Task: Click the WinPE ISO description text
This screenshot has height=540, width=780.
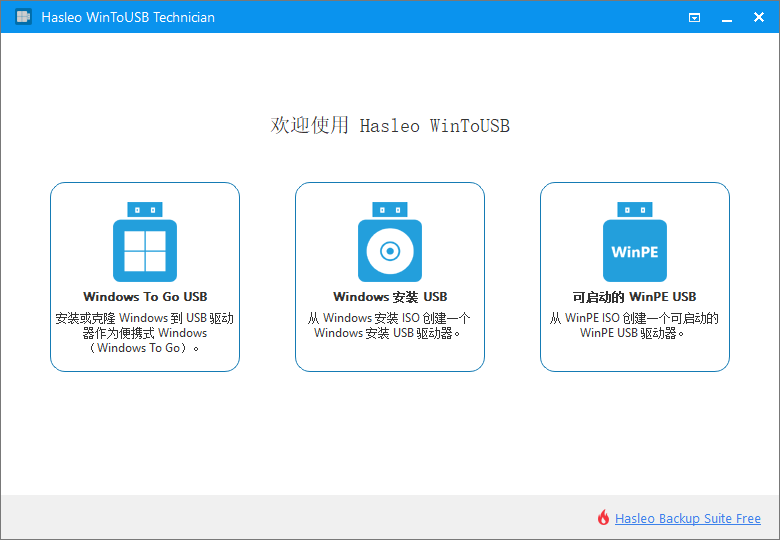Action: click(x=635, y=326)
